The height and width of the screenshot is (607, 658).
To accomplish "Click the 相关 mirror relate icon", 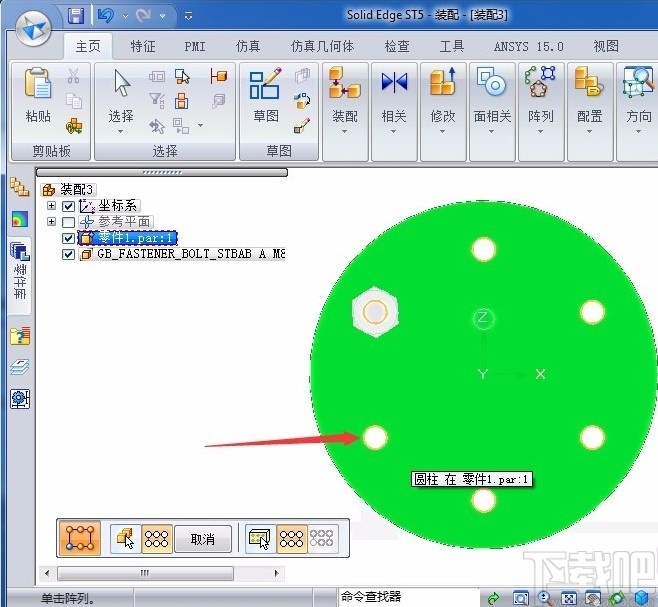I will [394, 82].
